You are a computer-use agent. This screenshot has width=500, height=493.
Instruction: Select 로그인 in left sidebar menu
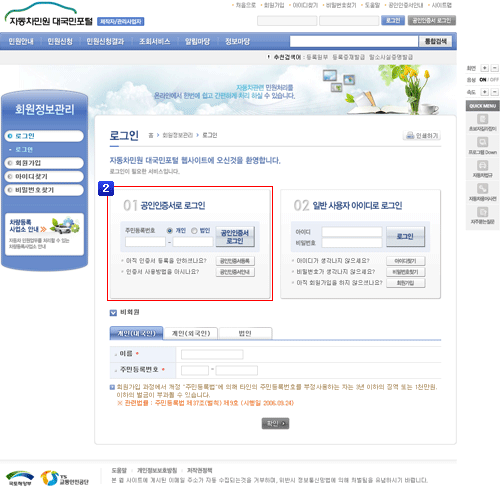[44, 136]
